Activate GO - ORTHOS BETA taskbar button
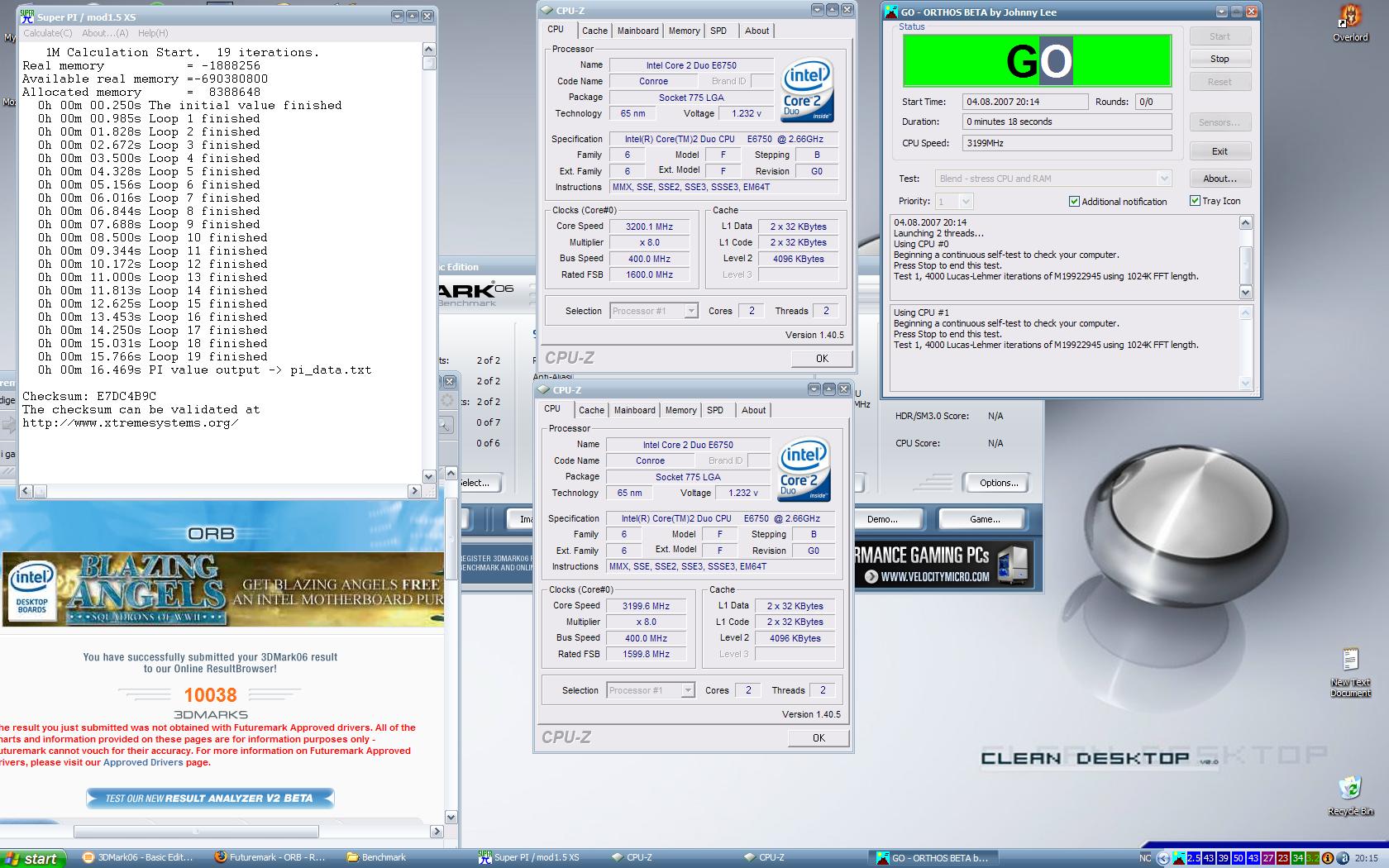Viewport: 1389px width, 868px height. tap(933, 858)
